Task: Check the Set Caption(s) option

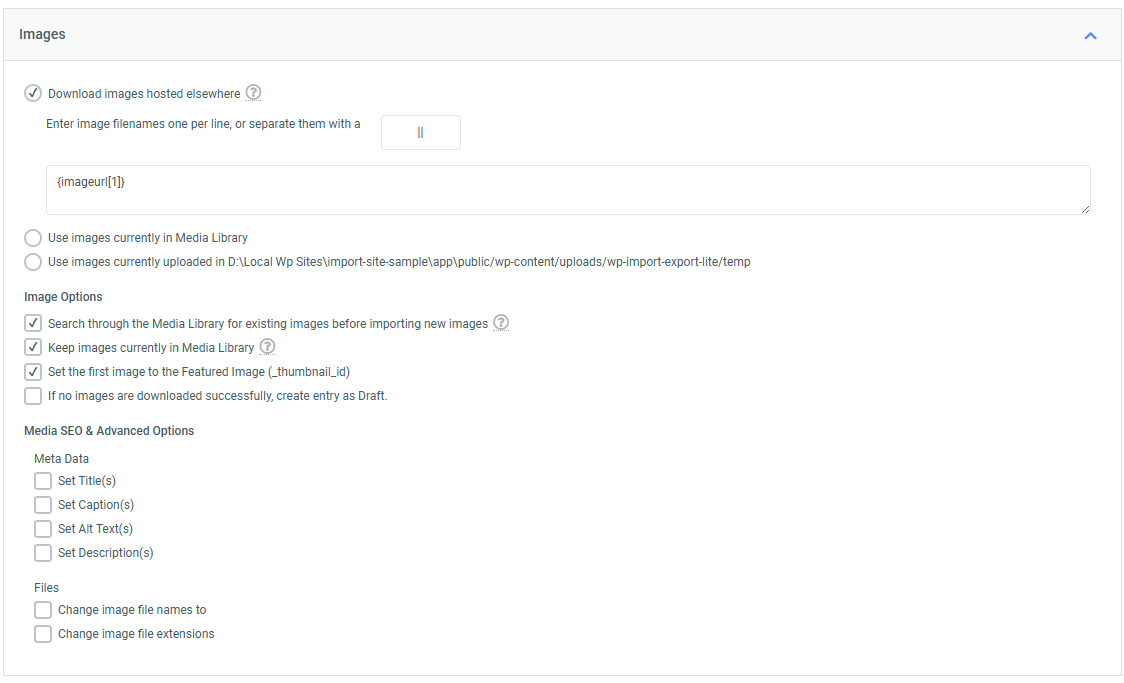Action: pyautogui.click(x=43, y=505)
